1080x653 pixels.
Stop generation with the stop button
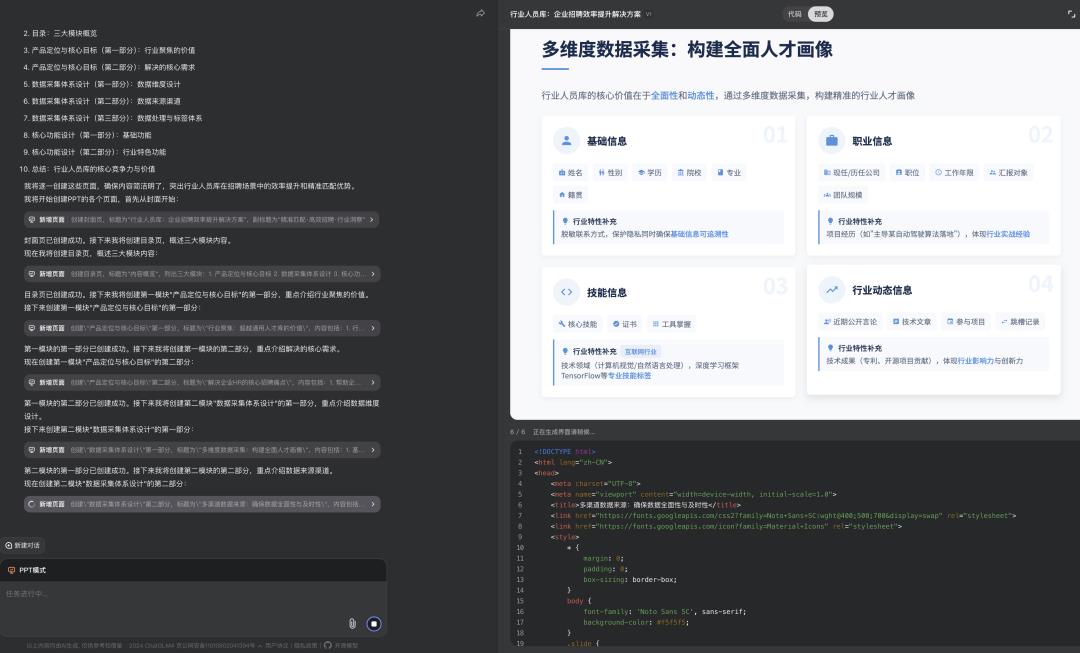(x=374, y=623)
